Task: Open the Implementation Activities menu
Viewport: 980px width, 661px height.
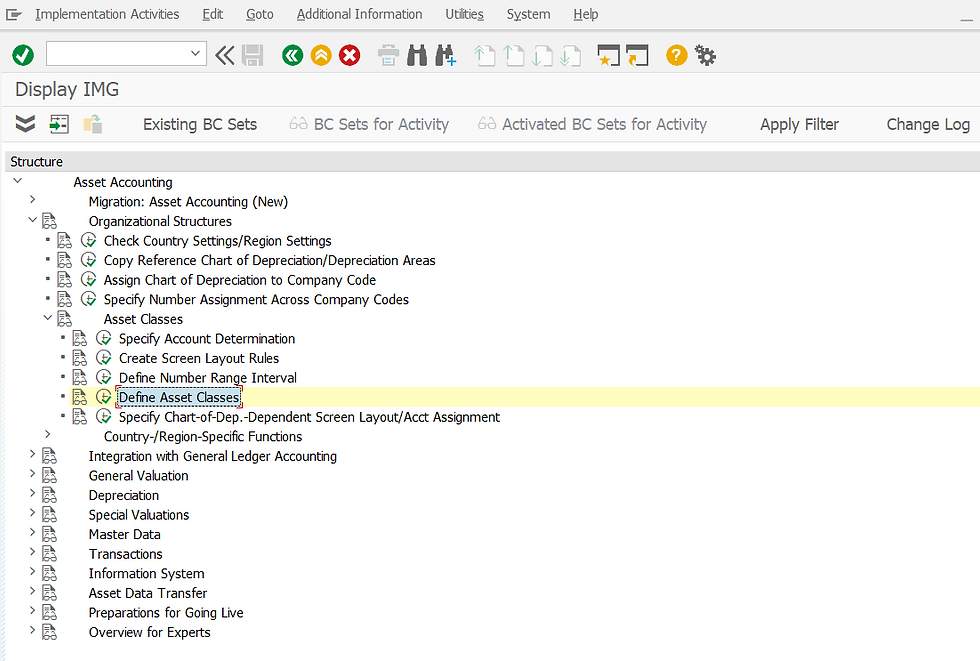Action: pos(107,14)
